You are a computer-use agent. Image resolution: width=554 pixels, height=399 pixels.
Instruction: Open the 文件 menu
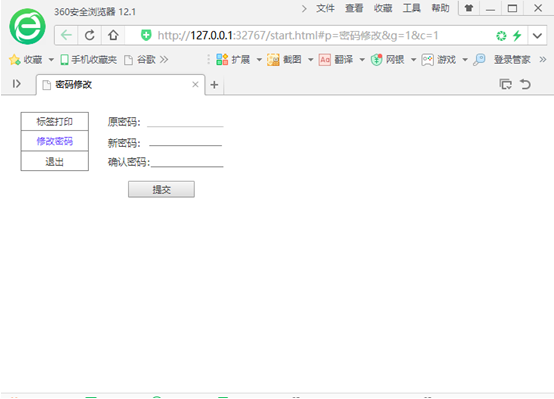[x=325, y=8]
